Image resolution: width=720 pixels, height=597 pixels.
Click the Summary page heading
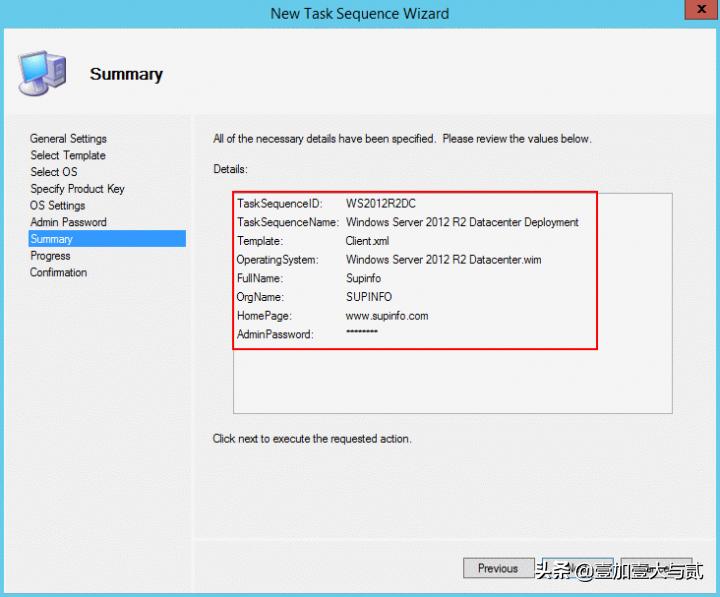click(126, 74)
